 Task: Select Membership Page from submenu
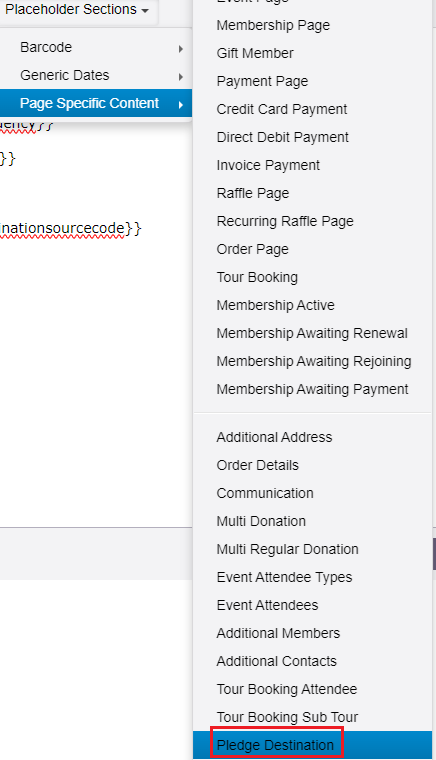pos(312,25)
